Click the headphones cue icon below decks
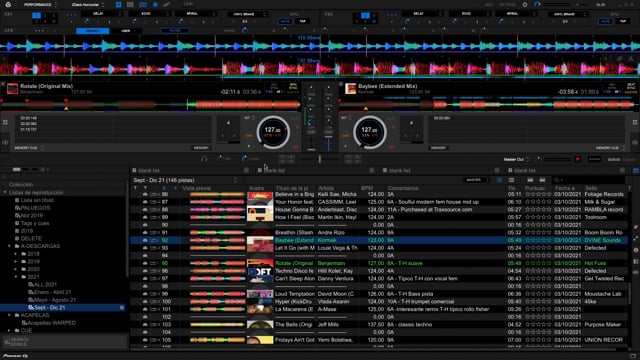The width and height of the screenshot is (640, 360). coord(204,159)
